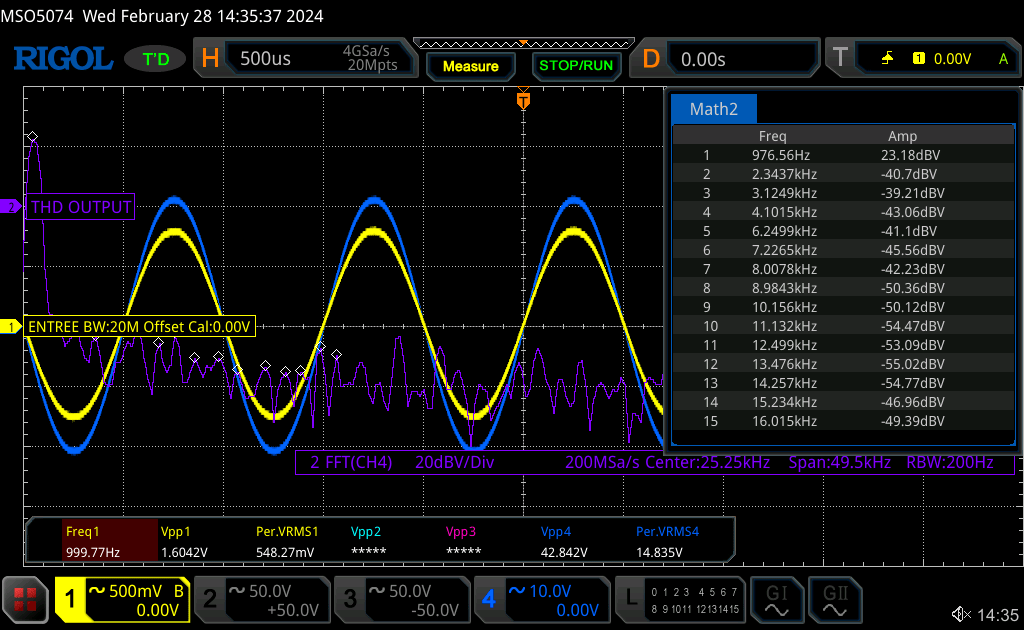Open the trigger T label
The height and width of the screenshot is (630, 1024).
(840, 57)
